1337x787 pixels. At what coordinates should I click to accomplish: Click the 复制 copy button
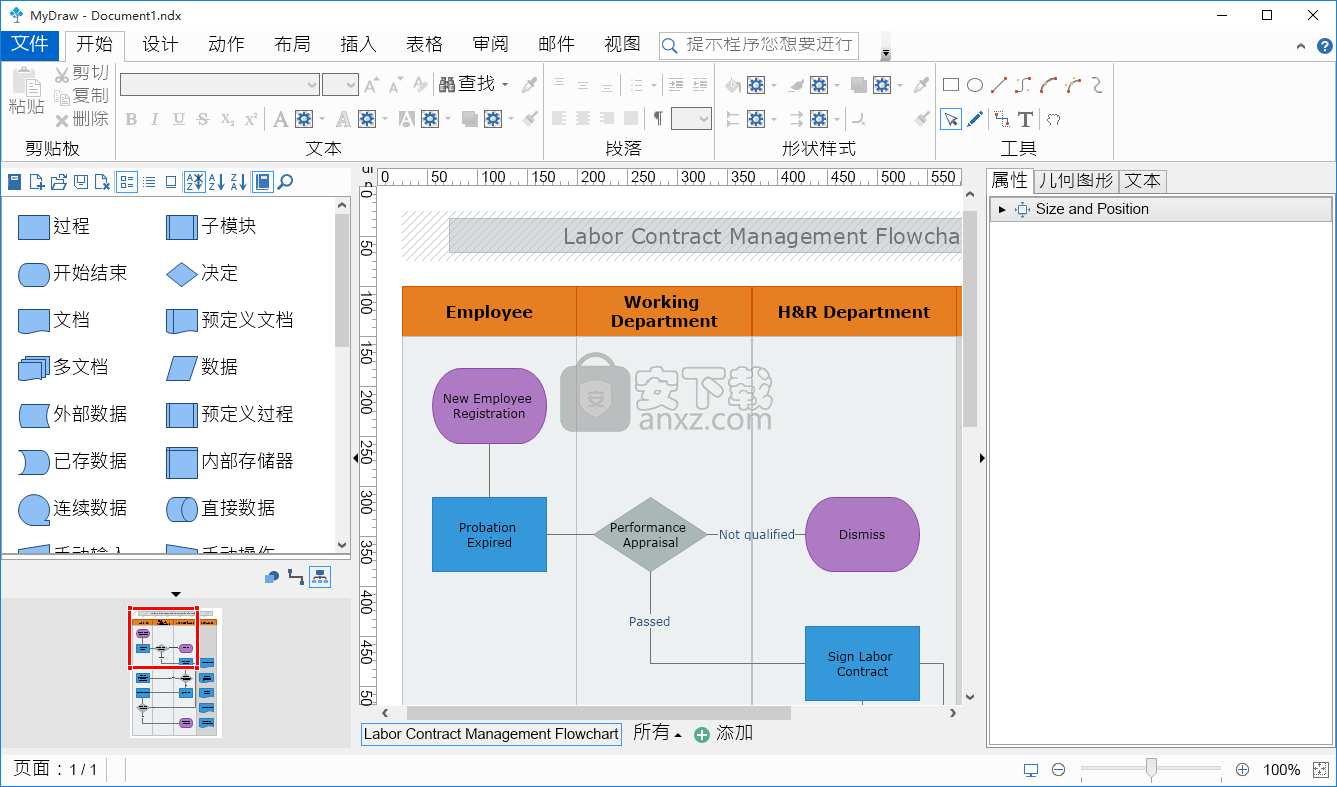tap(82, 96)
